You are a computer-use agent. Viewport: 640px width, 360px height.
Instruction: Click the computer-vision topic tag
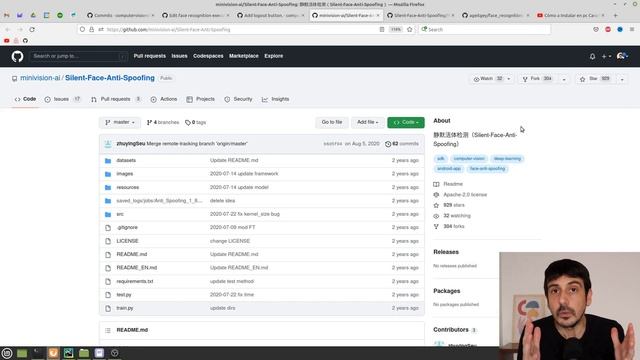(x=469, y=158)
